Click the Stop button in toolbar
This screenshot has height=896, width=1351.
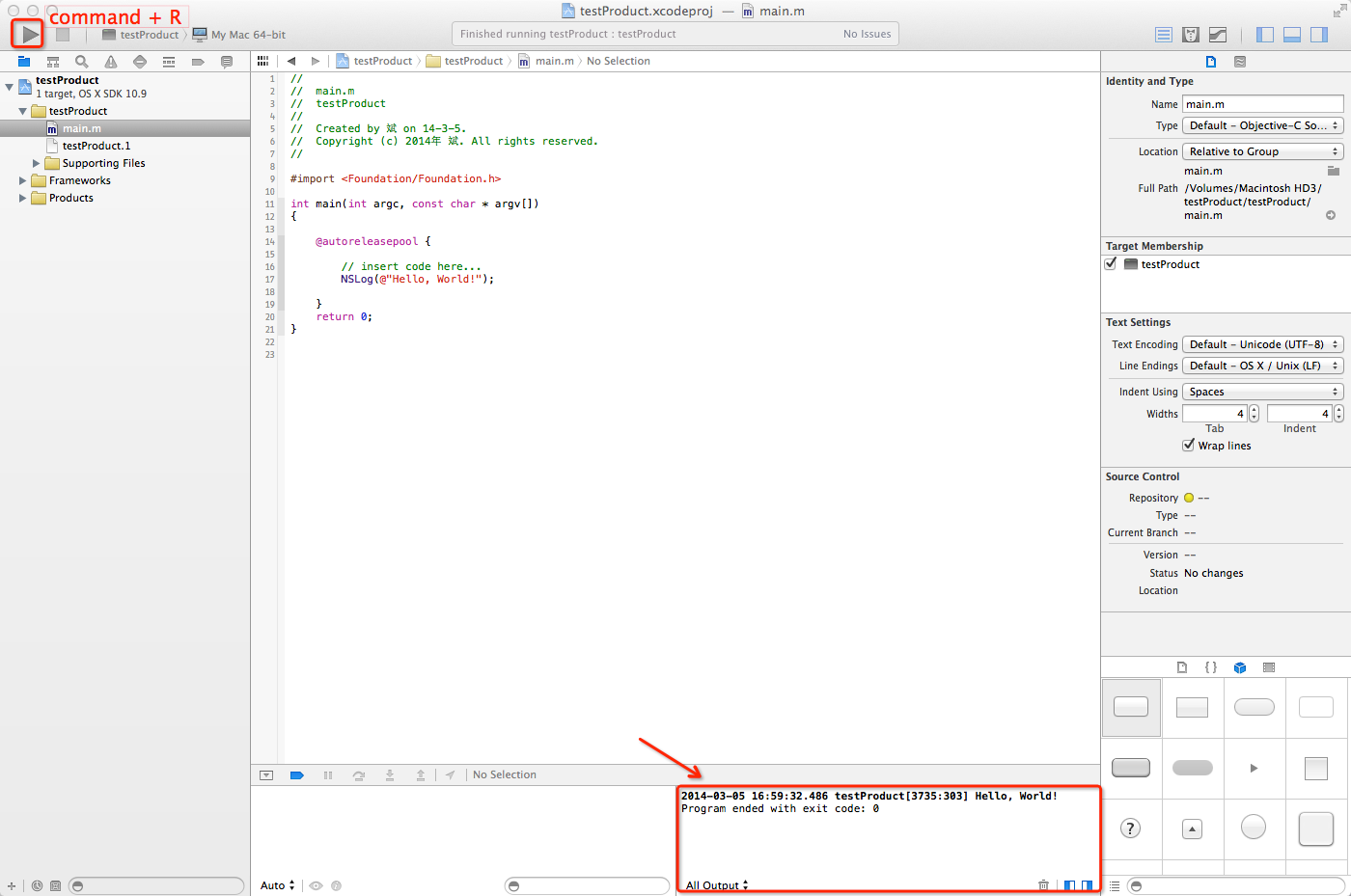click(x=63, y=35)
